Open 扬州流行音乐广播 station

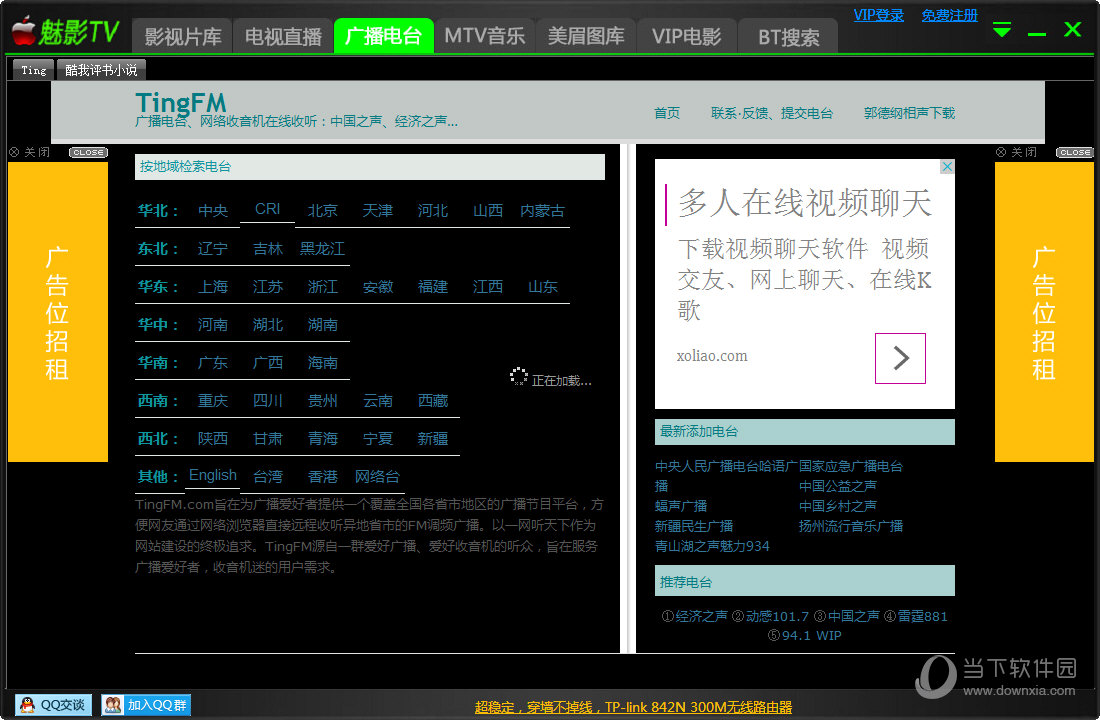click(x=850, y=526)
